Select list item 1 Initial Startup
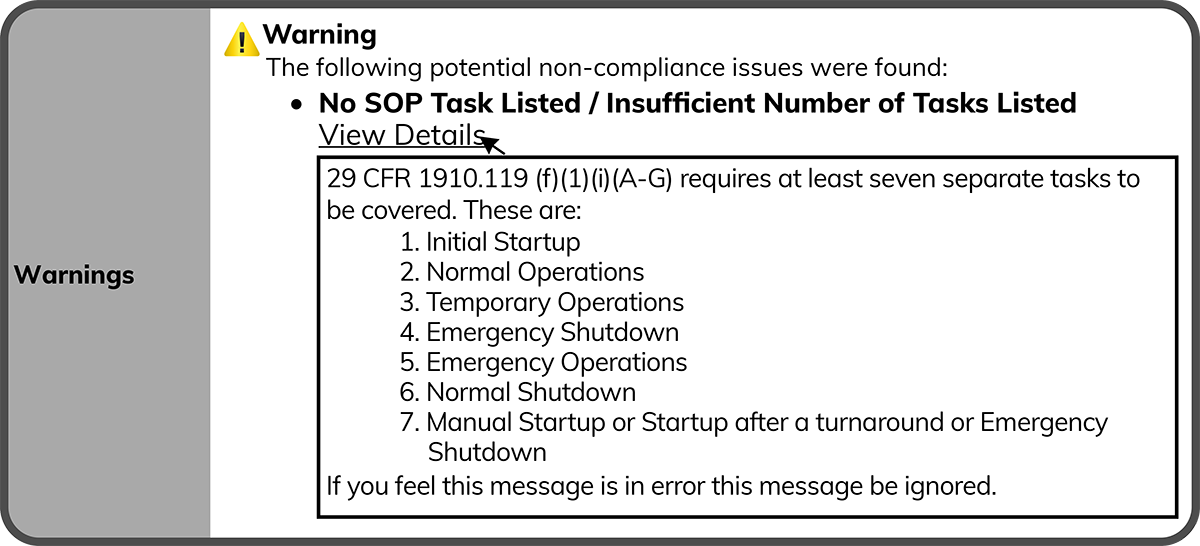 [x=490, y=242]
